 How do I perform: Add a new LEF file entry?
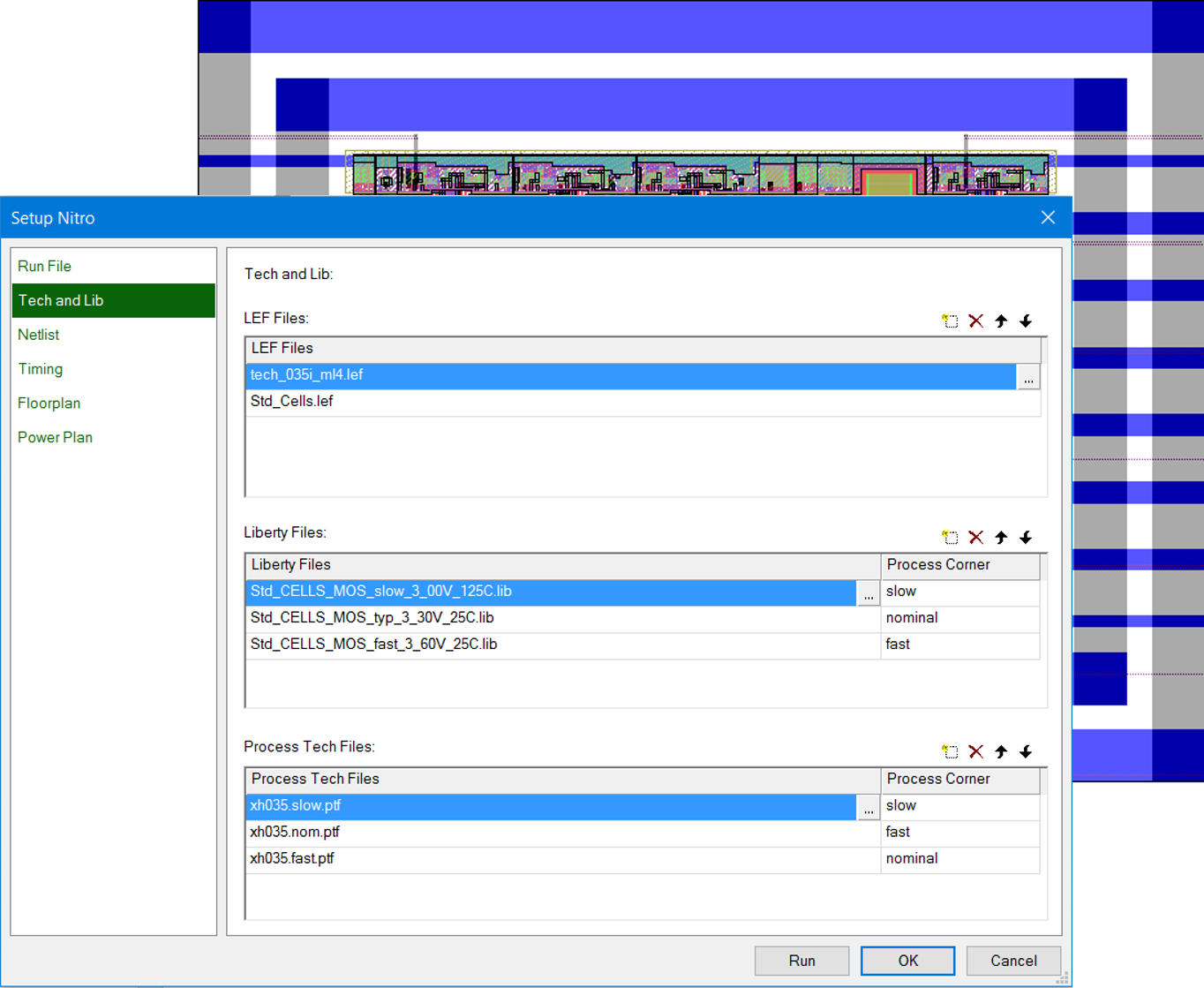tap(950, 321)
